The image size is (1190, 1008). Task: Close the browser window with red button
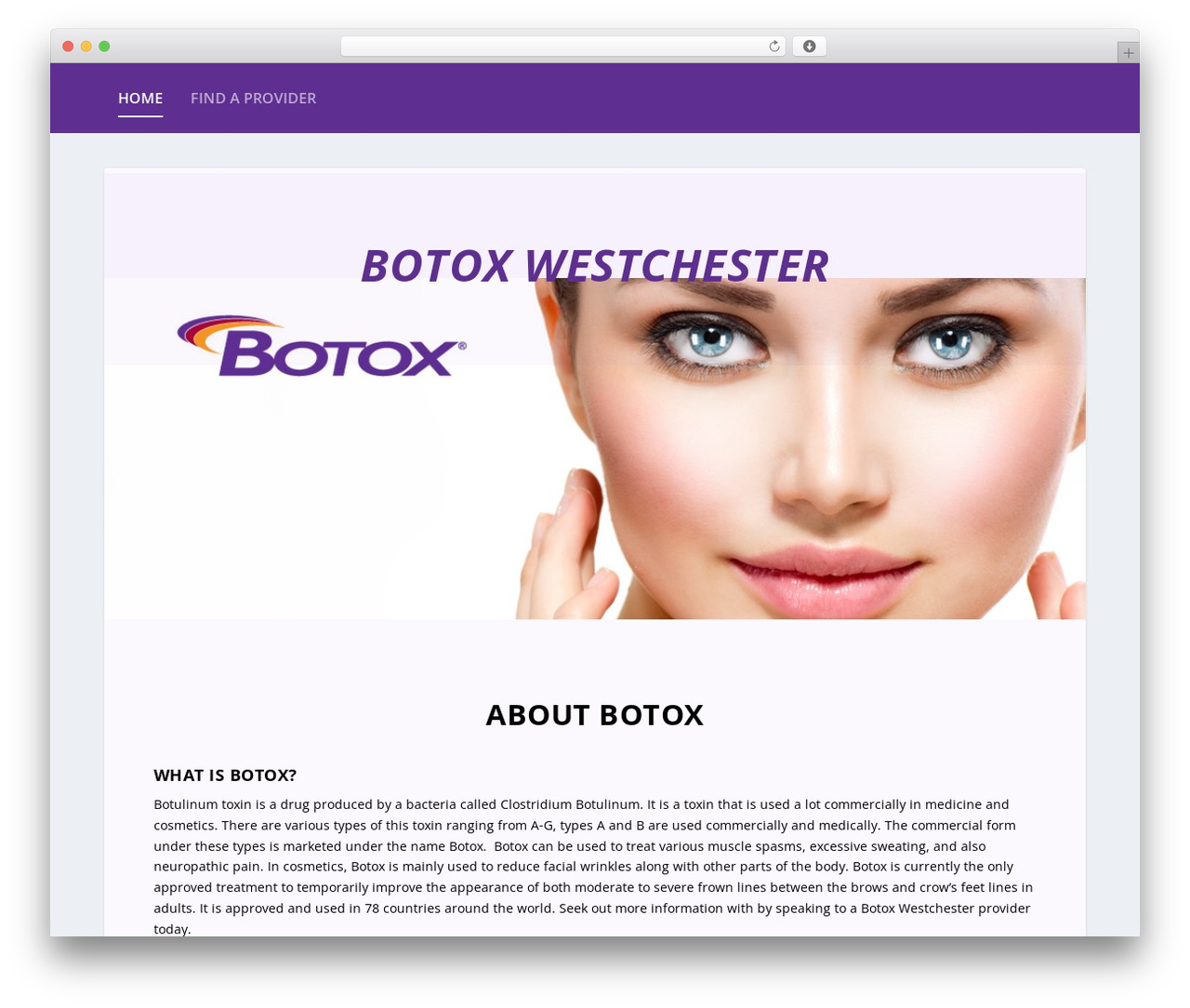coord(68,46)
